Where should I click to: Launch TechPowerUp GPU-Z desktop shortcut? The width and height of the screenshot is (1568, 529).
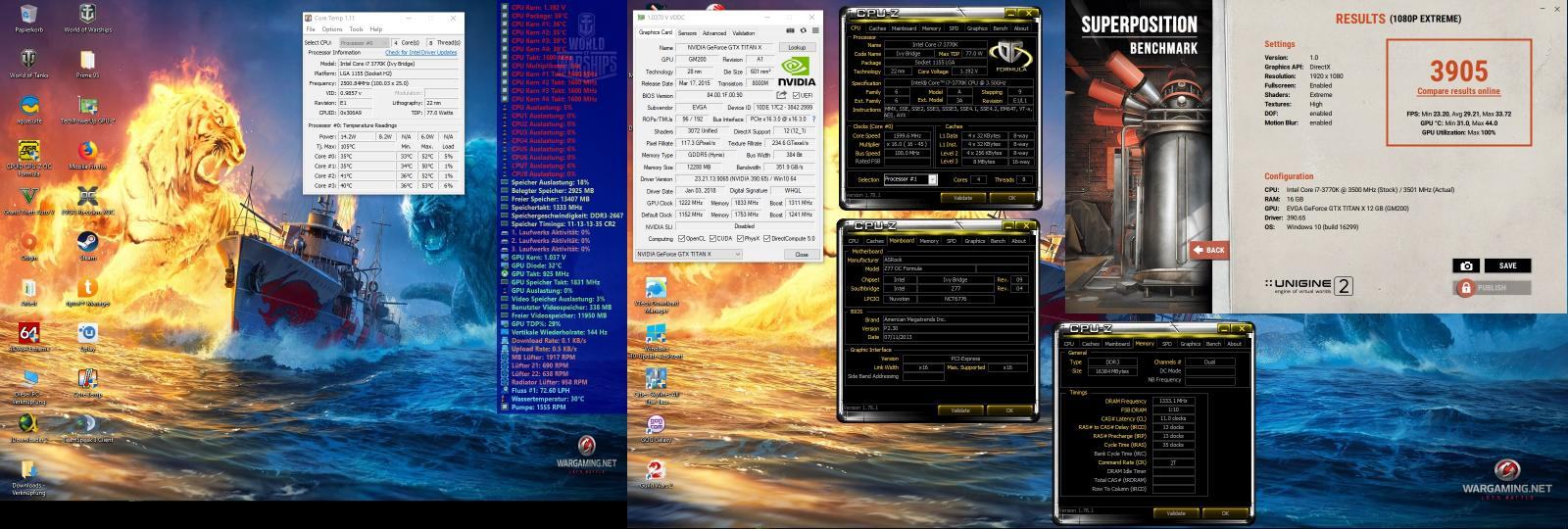tap(87, 109)
